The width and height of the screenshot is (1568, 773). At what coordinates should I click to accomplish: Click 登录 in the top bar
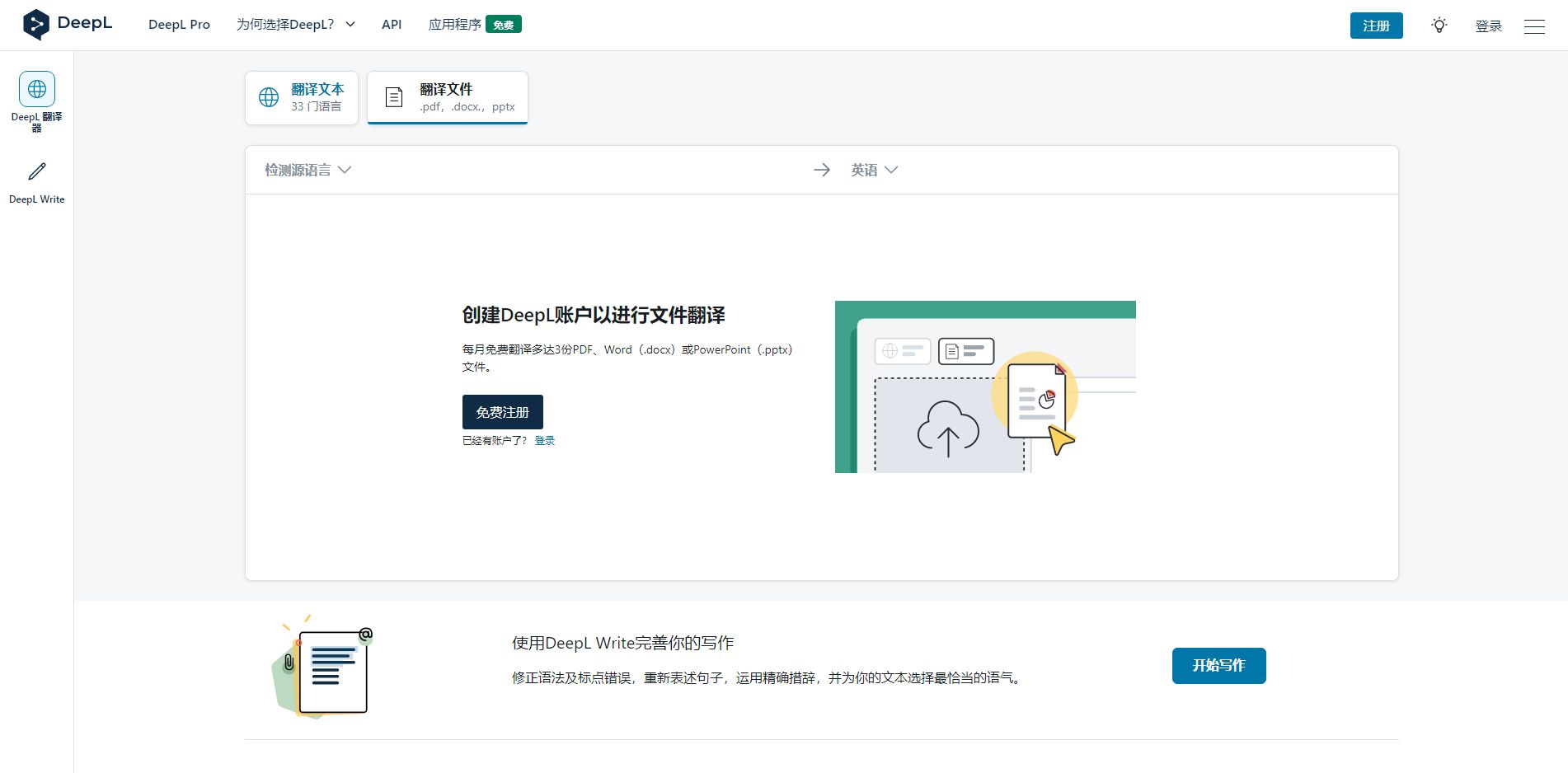tap(1489, 26)
